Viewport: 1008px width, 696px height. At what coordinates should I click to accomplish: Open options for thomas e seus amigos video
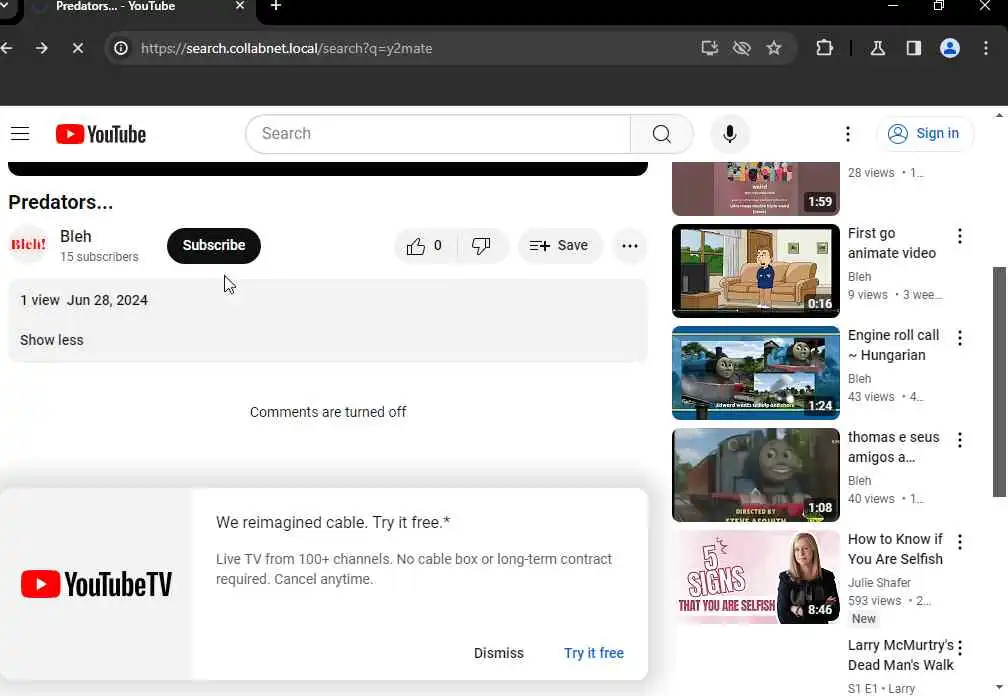pos(960,440)
